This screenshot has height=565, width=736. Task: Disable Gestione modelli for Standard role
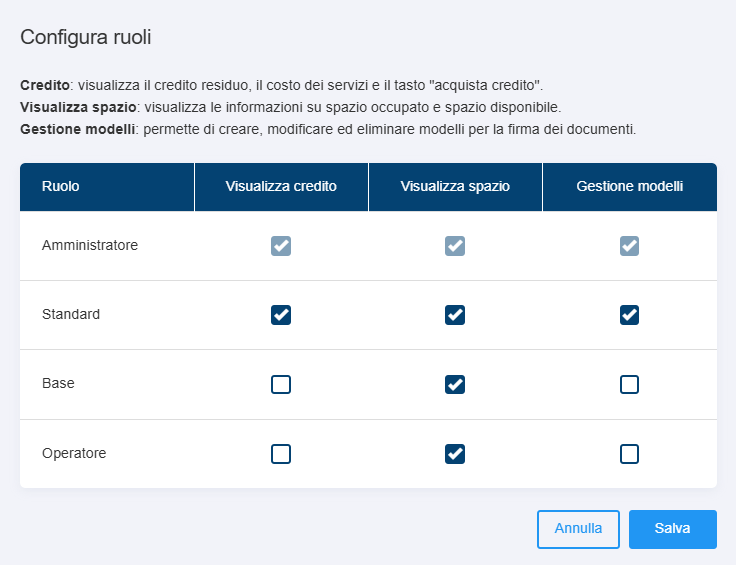pos(629,315)
